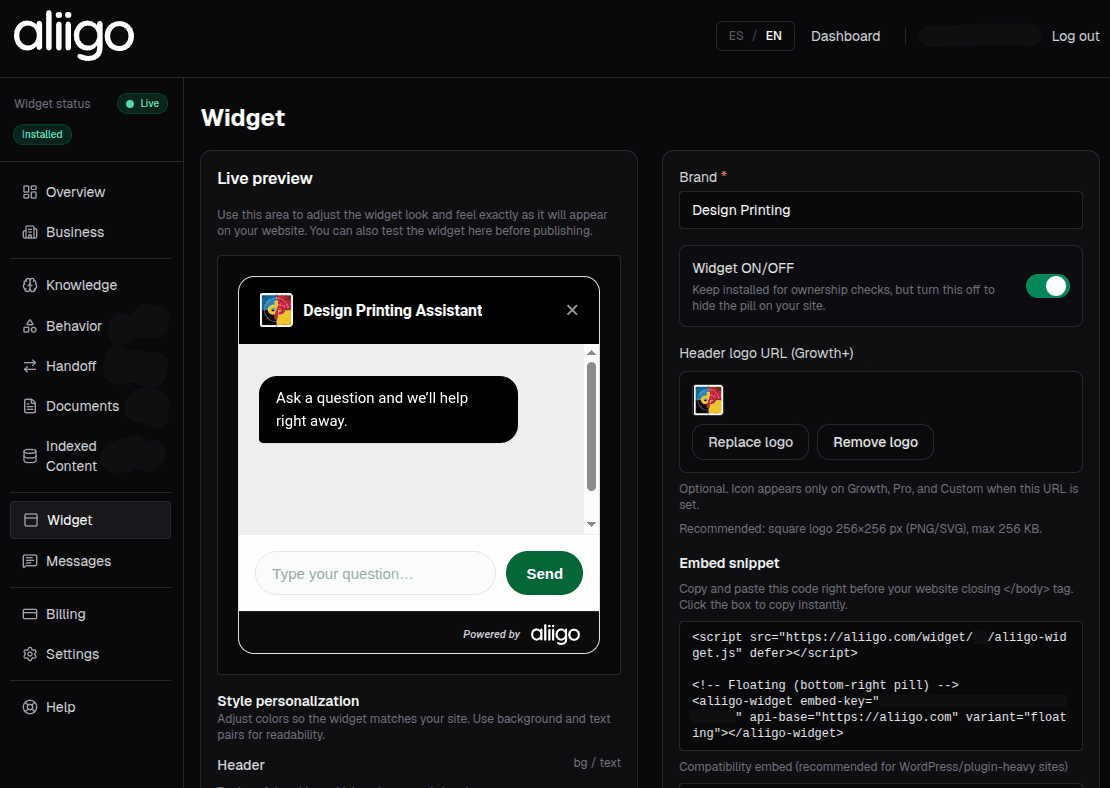Click the Replace logo button
The height and width of the screenshot is (788, 1110).
point(750,442)
